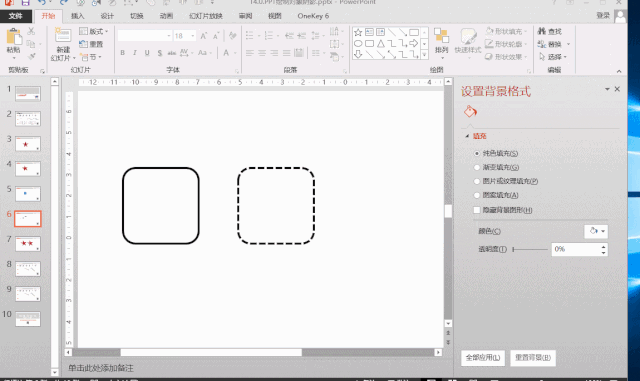Open the font name combo box
The width and height of the screenshot is (640, 381).
pos(144,36)
